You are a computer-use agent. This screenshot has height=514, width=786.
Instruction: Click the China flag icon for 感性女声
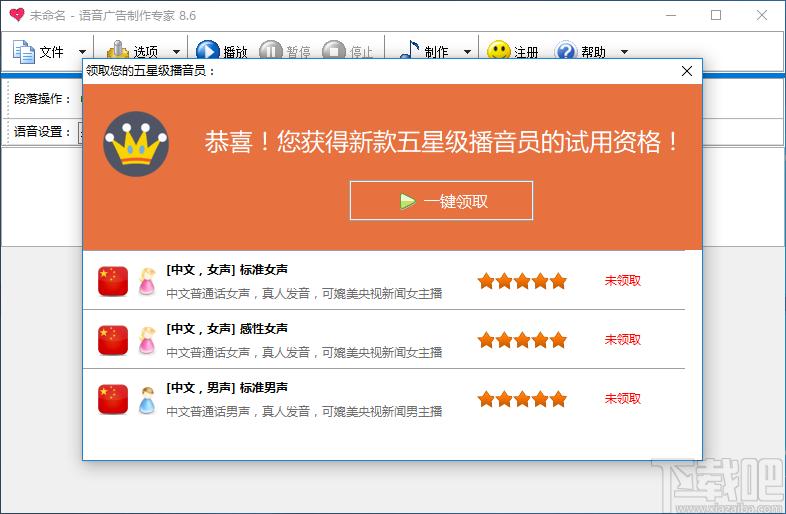113,340
